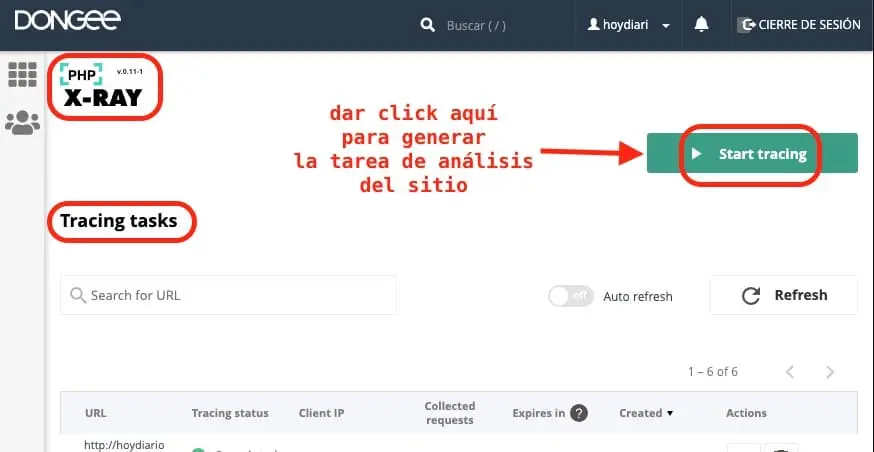Click the Refresh button
The height and width of the screenshot is (452, 874).
point(784,295)
